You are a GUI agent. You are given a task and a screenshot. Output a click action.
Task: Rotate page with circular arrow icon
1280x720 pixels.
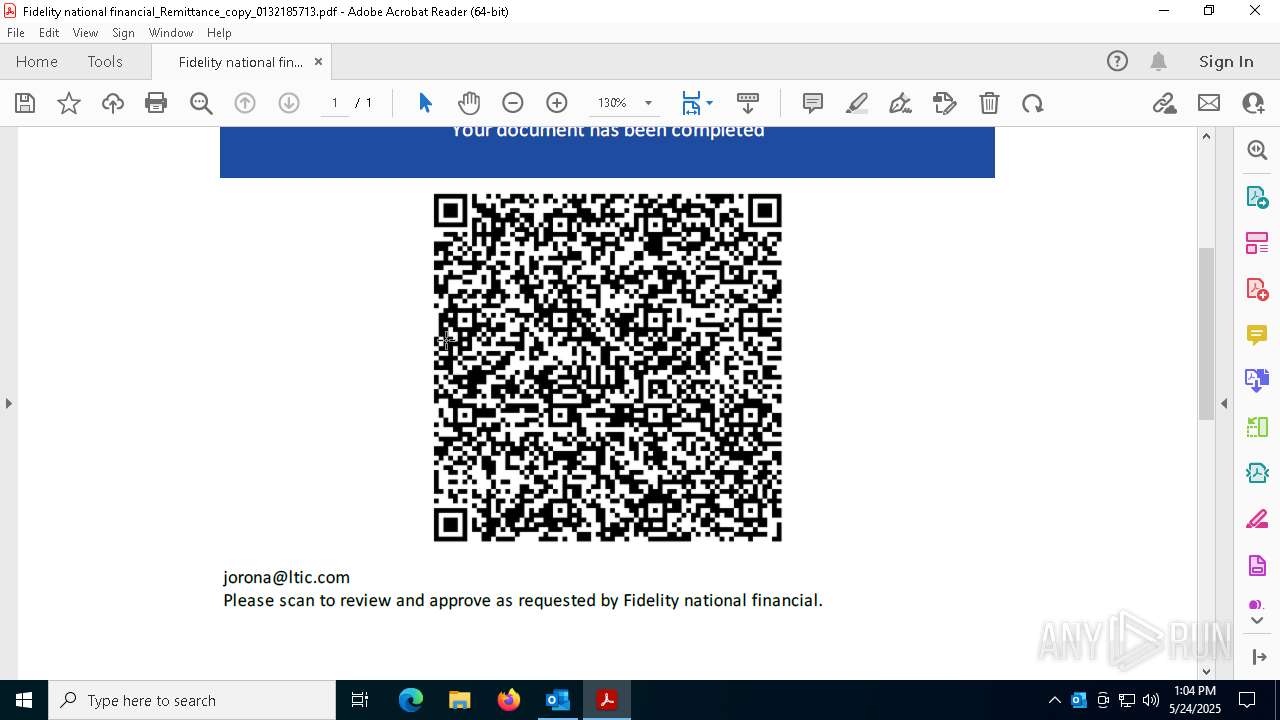pos(1033,103)
